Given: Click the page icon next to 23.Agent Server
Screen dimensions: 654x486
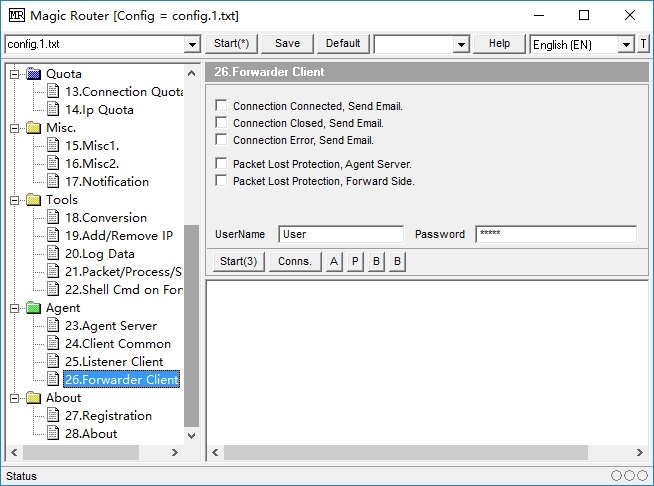Looking at the screenshot, I should pyautogui.click(x=53, y=325).
